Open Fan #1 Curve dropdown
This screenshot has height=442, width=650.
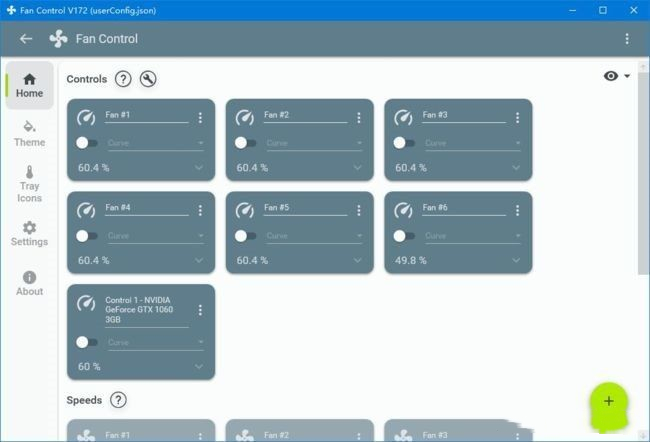155,143
